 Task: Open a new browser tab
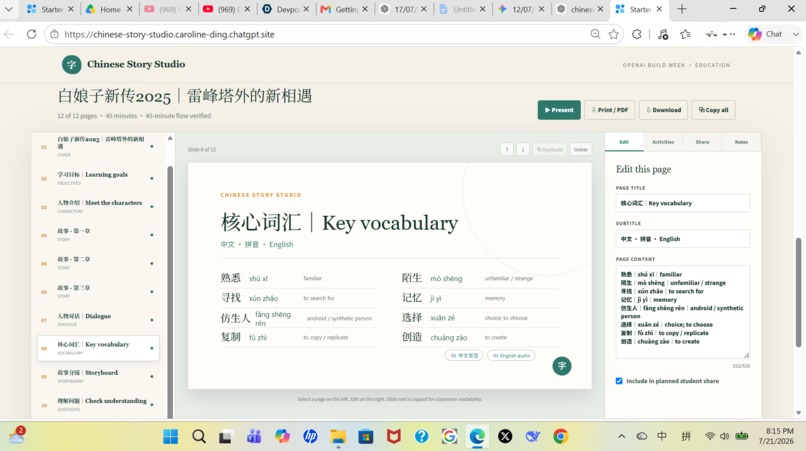682,9
